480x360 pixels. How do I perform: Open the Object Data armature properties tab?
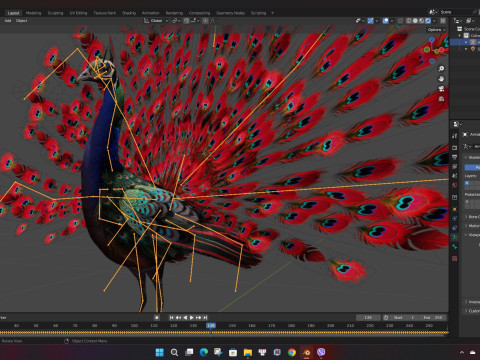click(x=454, y=237)
